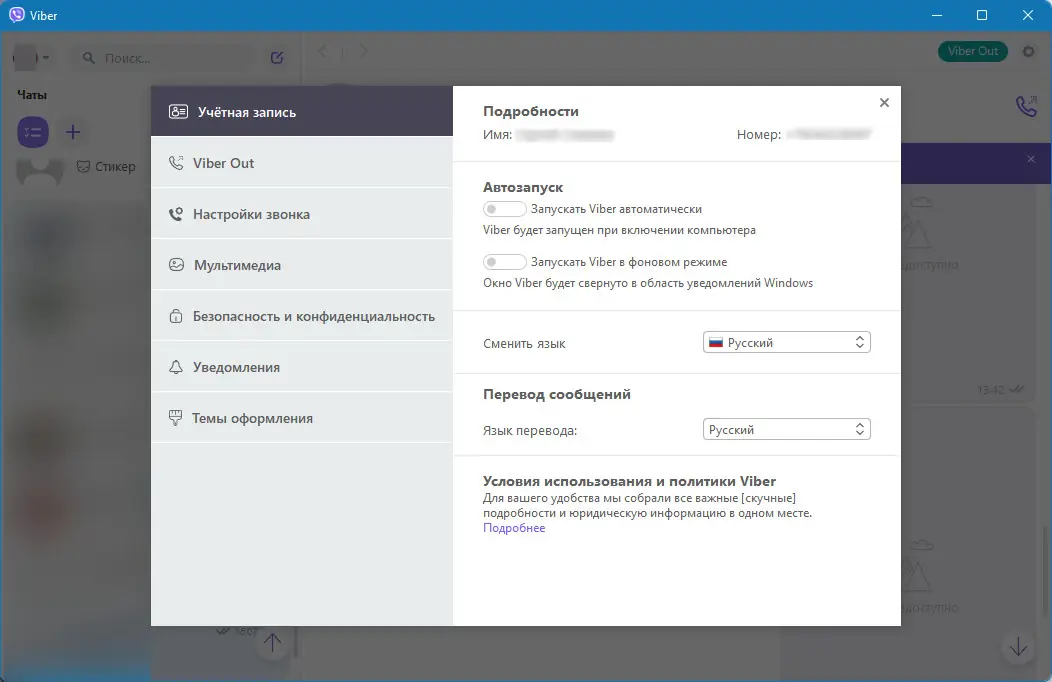Click the Russian flag in the language selector
1052x682 pixels.
716,343
